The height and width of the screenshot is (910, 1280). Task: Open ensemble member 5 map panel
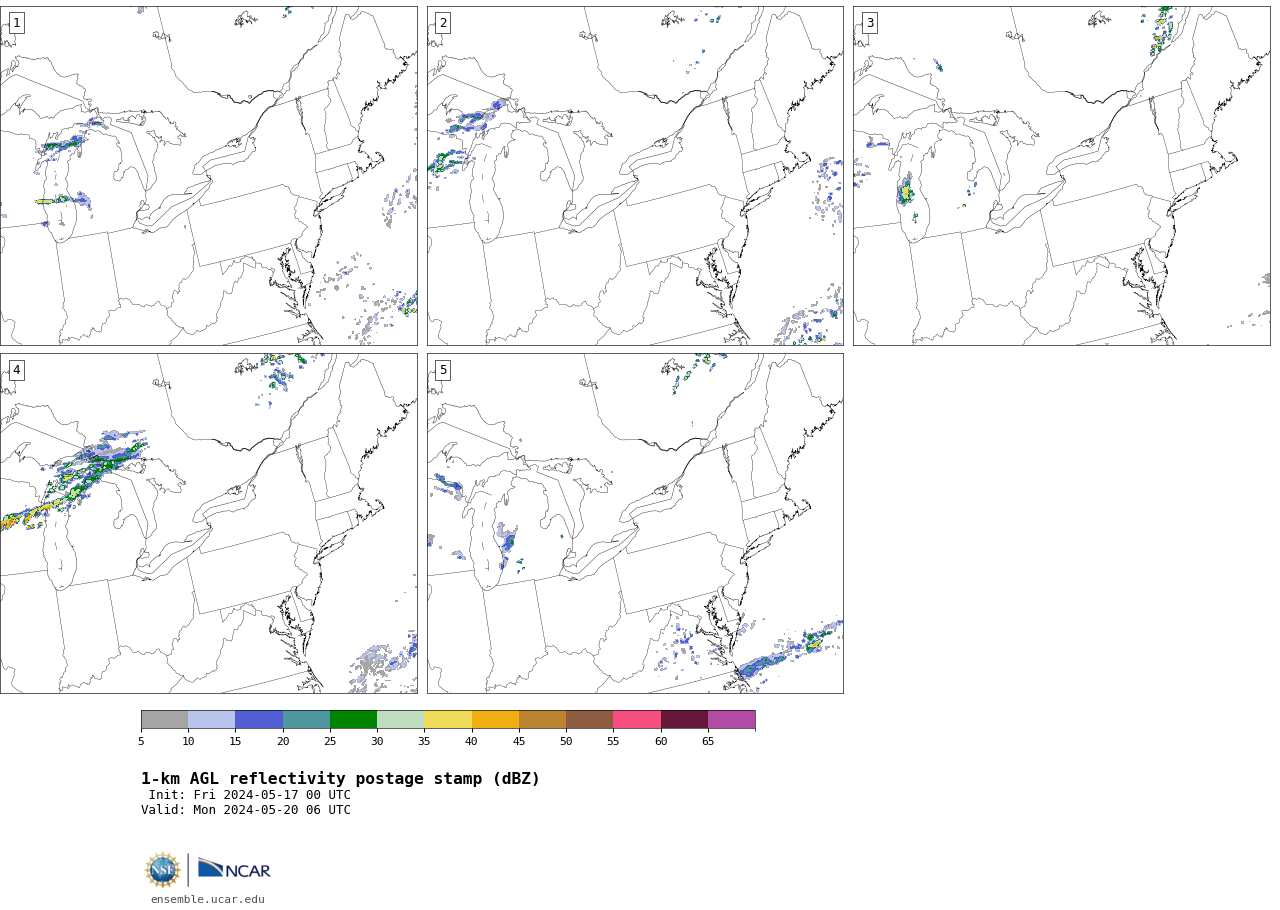coord(635,523)
